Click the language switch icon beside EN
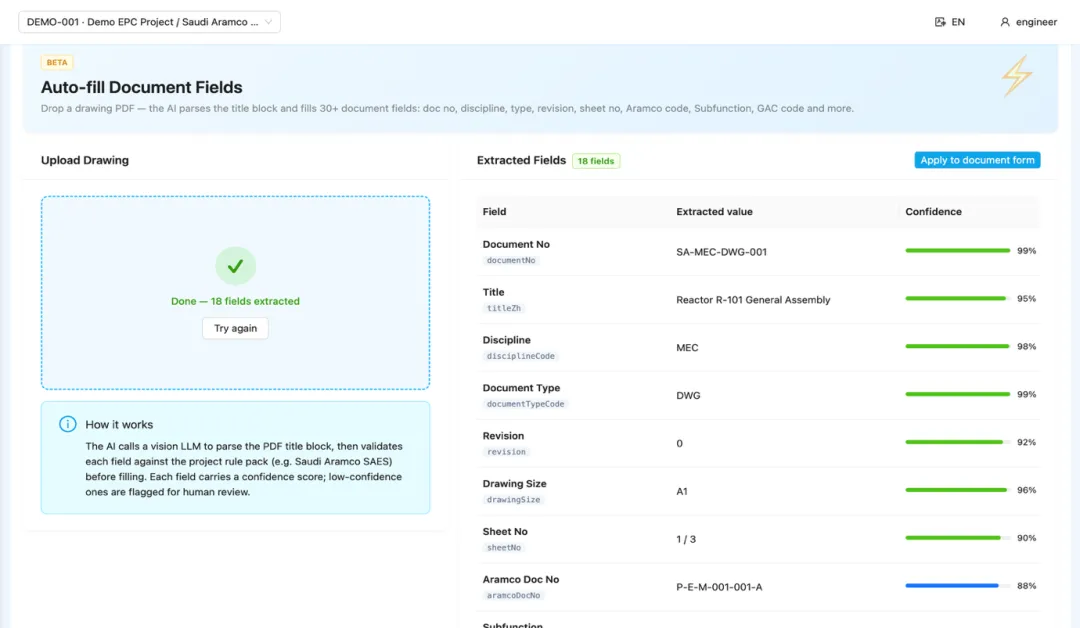The width and height of the screenshot is (1080, 628). [940, 22]
